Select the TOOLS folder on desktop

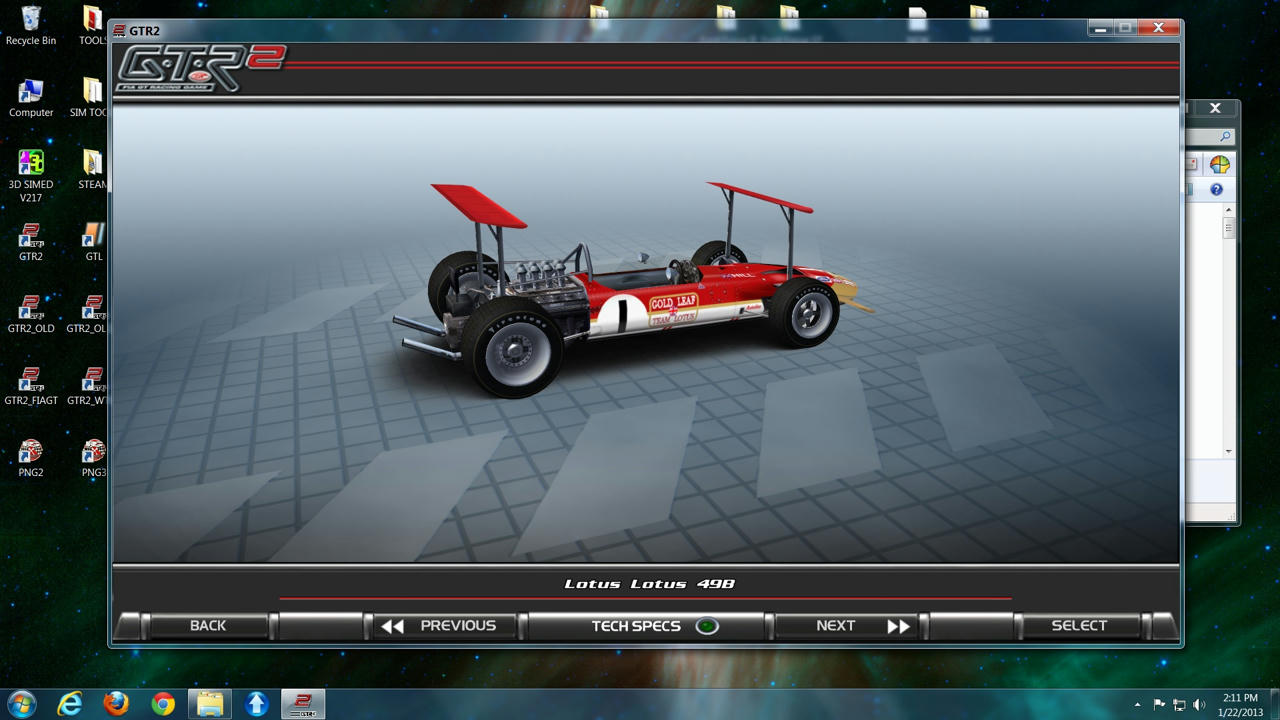pyautogui.click(x=92, y=26)
